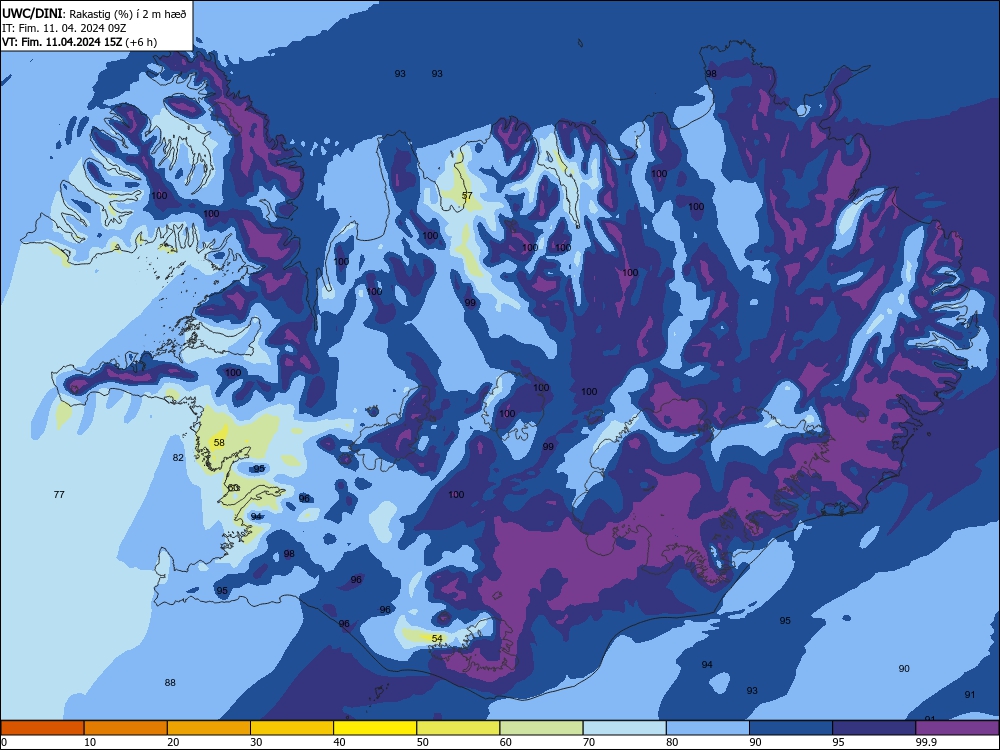Pick the 30–40 golden legend swatch

[x=292, y=728]
